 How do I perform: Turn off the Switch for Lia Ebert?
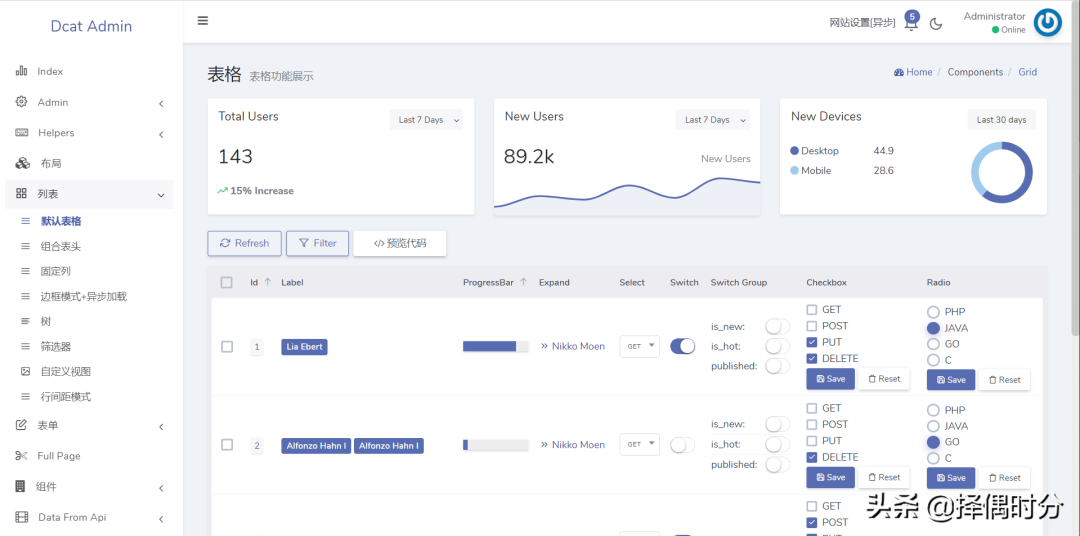point(682,346)
